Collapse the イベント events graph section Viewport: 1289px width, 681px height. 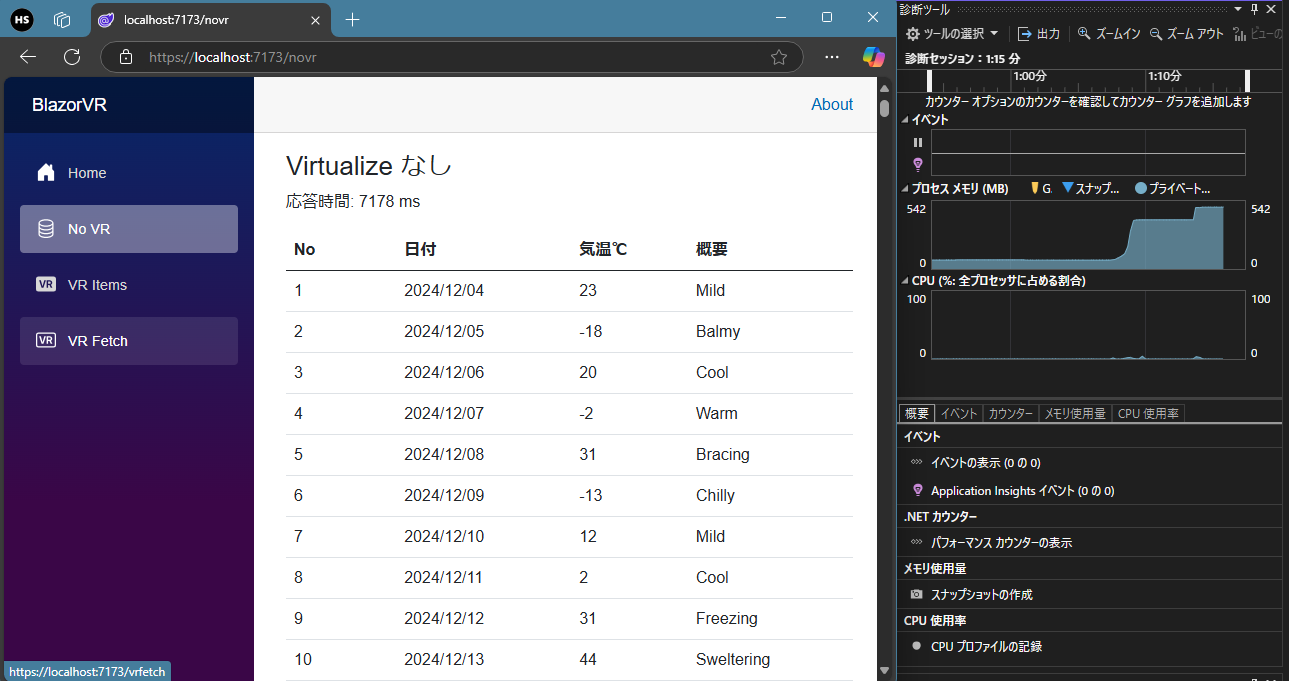906,120
